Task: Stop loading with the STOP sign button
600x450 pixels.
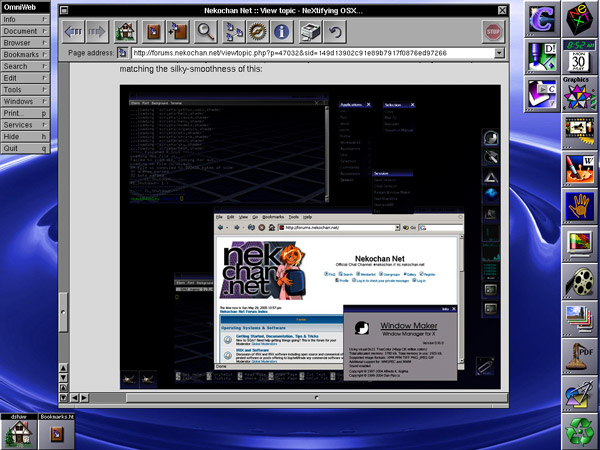Action: coord(493,31)
